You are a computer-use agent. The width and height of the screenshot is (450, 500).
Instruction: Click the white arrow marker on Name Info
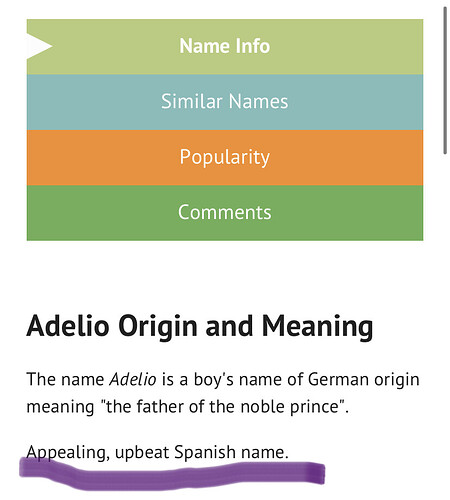[38, 46]
